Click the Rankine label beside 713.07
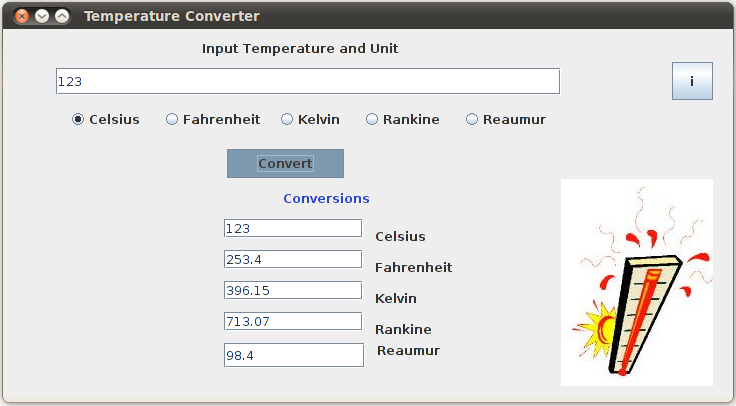Screen dimensions: 736x406 [403, 329]
